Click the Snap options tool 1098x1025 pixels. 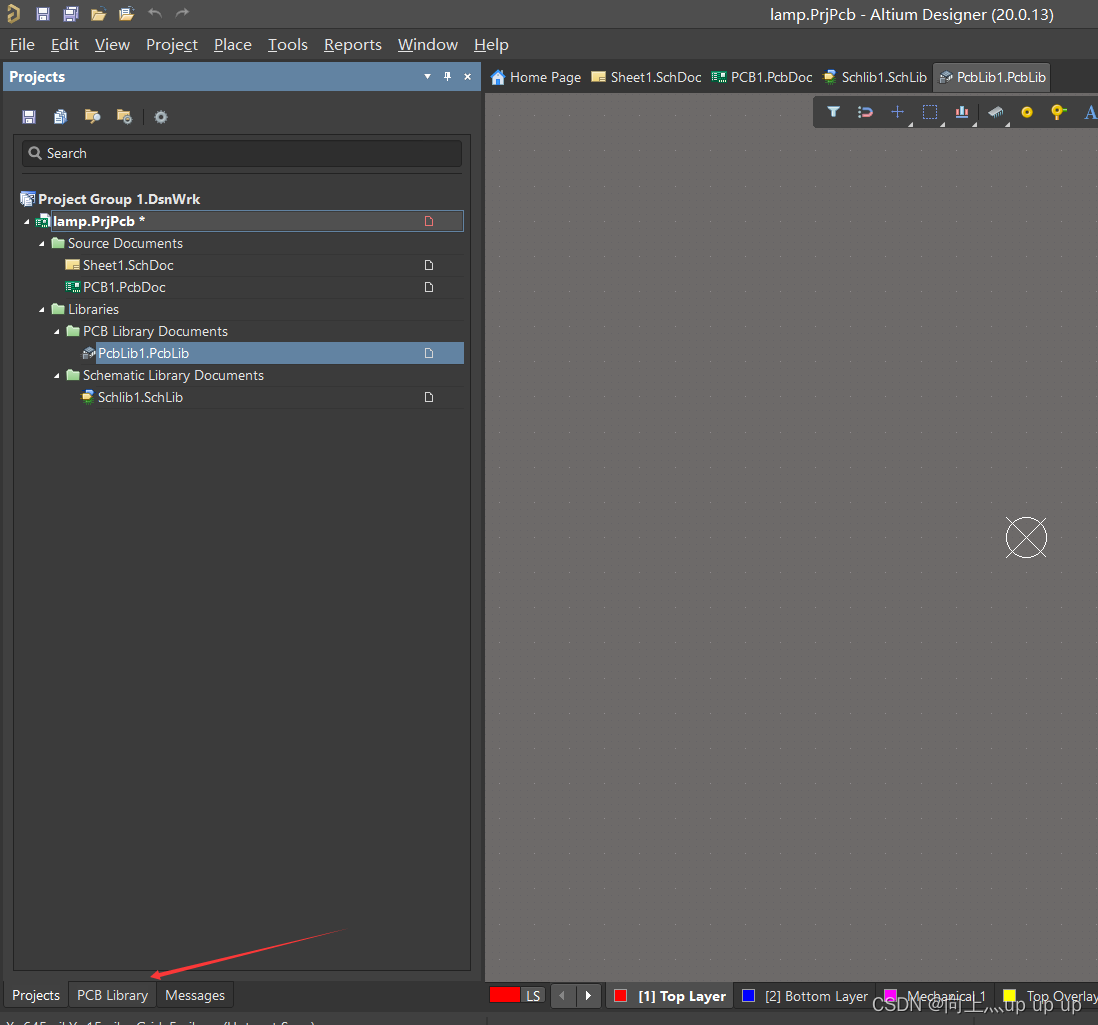click(865, 112)
